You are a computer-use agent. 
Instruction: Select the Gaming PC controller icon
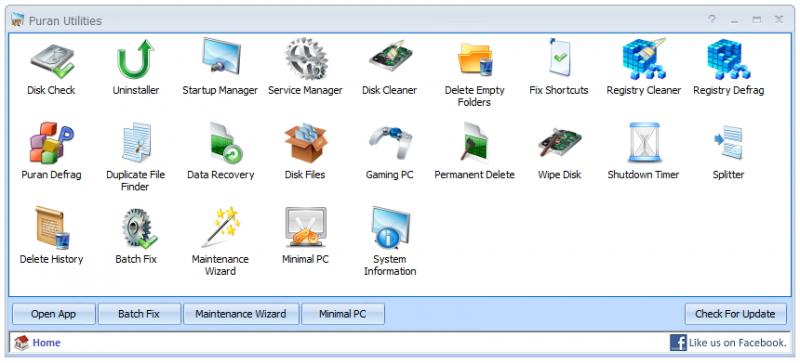[390, 142]
